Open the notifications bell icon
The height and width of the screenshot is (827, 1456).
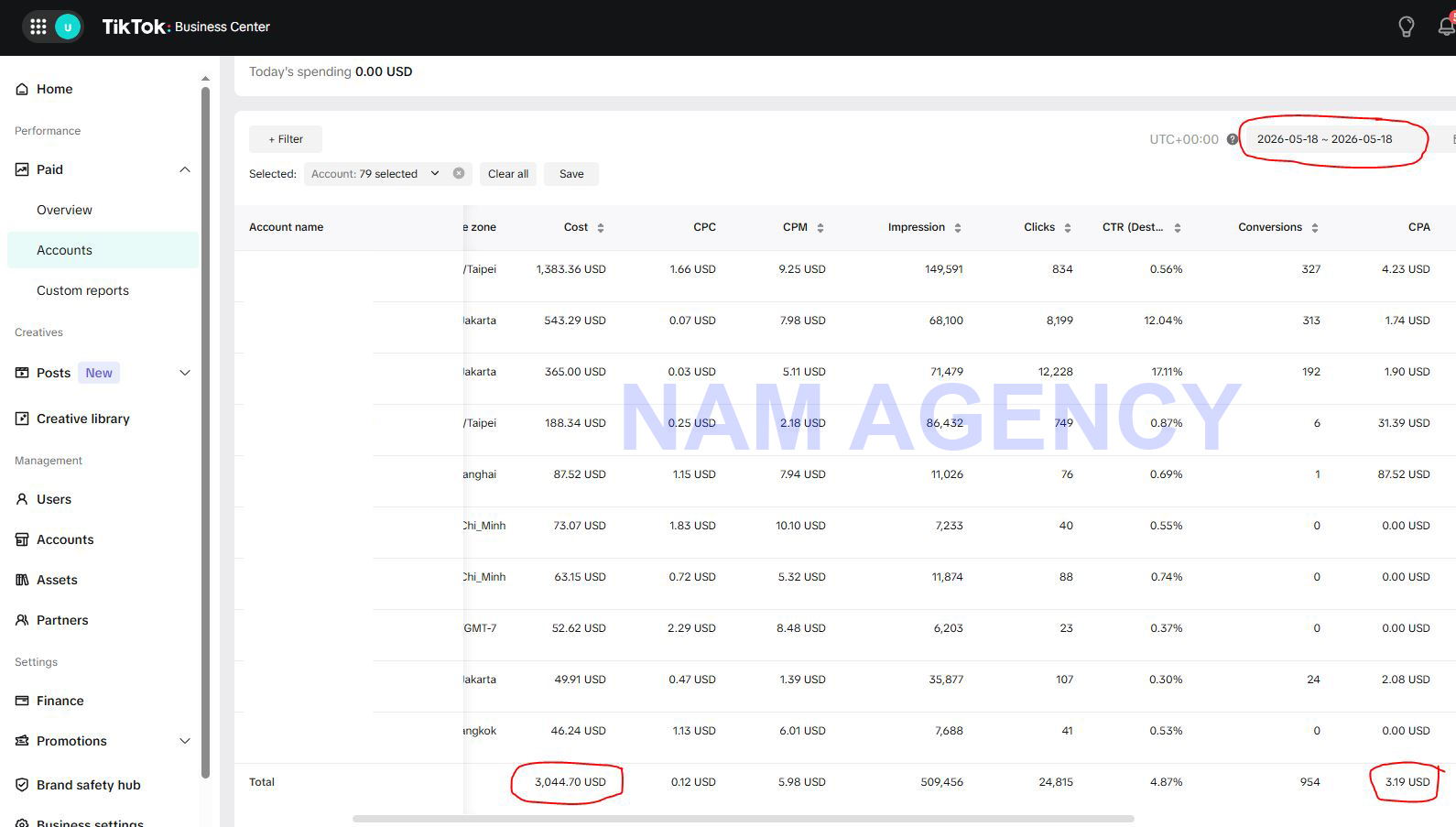click(x=1447, y=27)
